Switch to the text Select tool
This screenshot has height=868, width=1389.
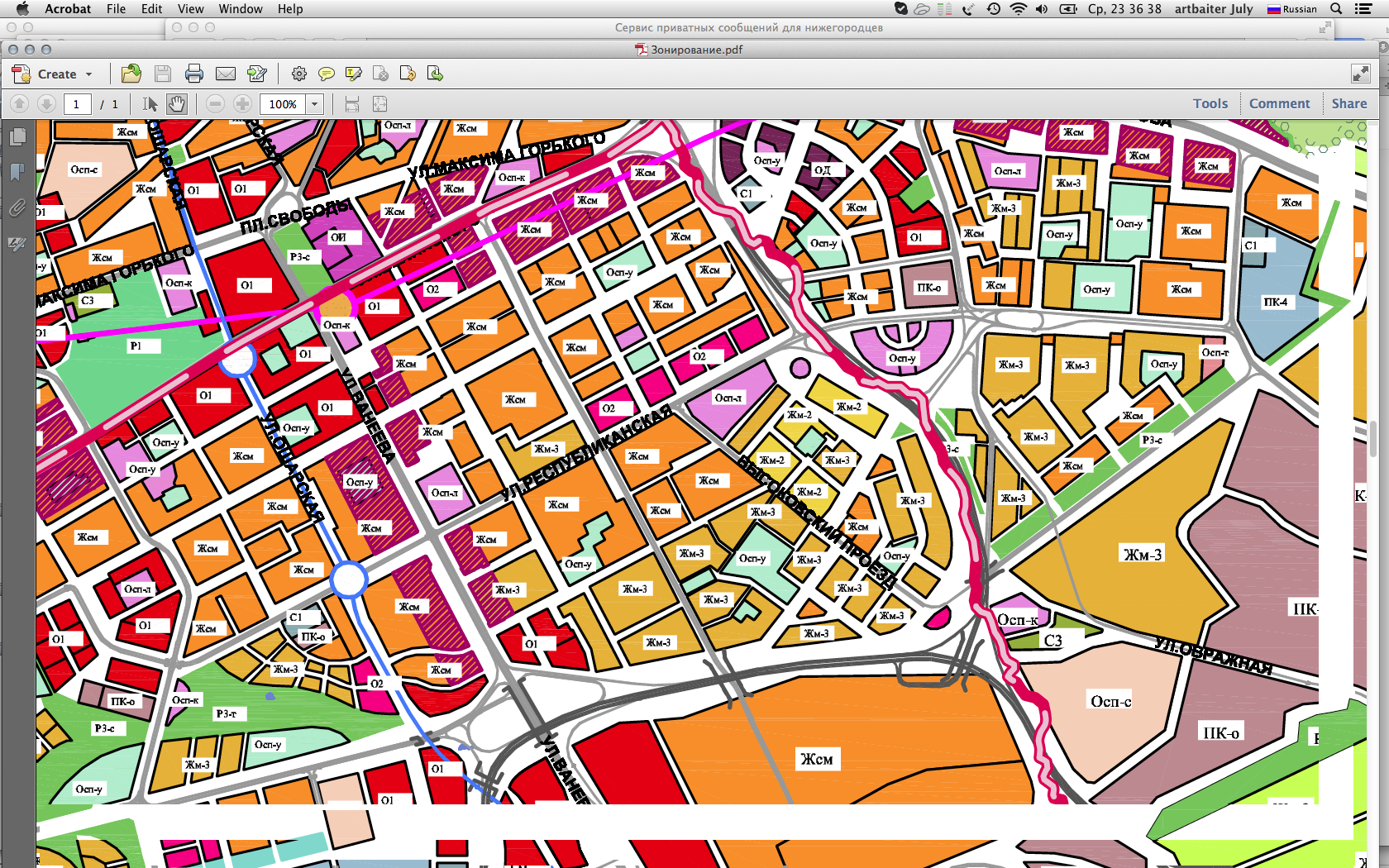point(150,104)
